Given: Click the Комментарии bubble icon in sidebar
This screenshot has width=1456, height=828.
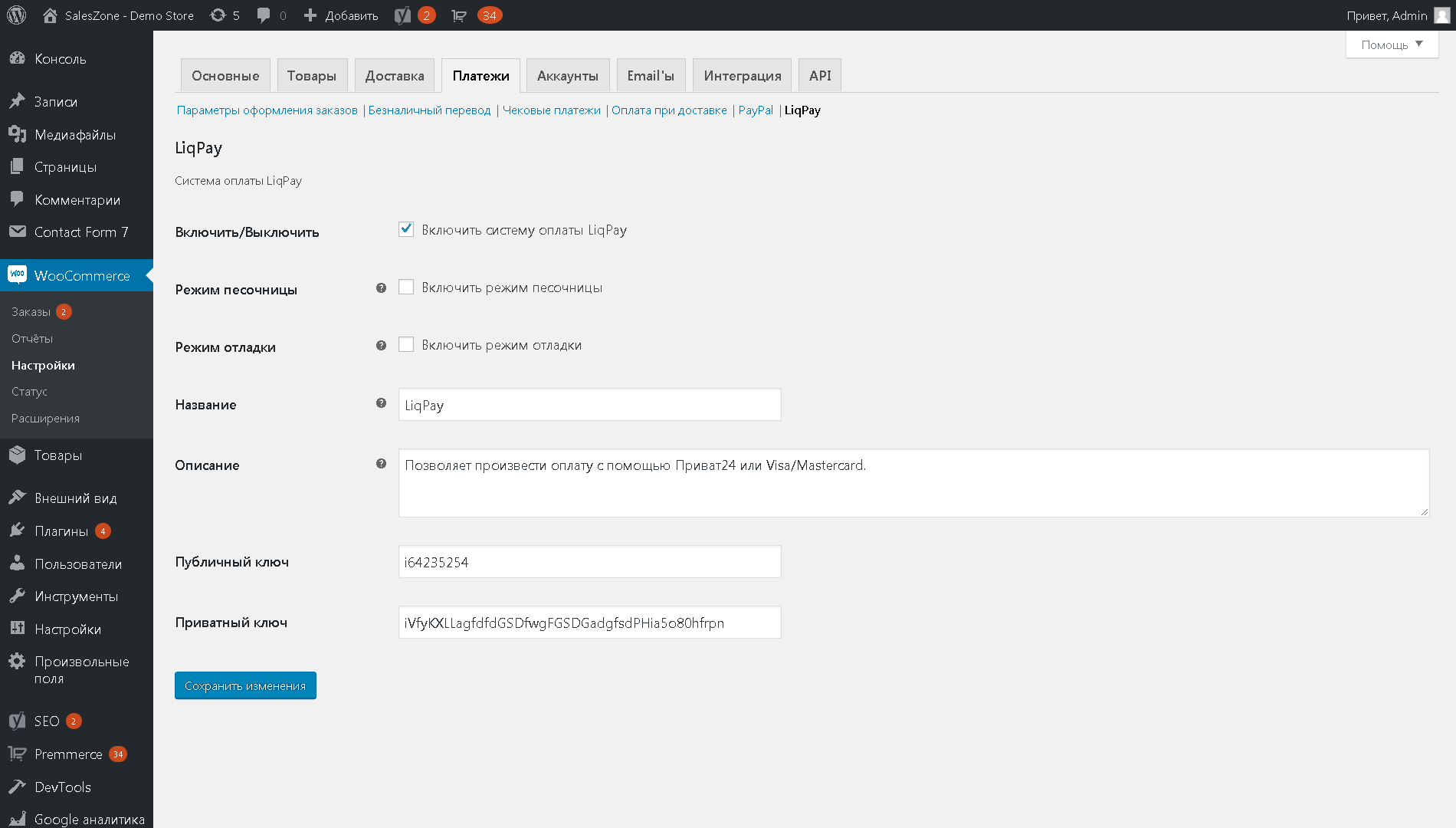Looking at the screenshot, I should coord(17,200).
